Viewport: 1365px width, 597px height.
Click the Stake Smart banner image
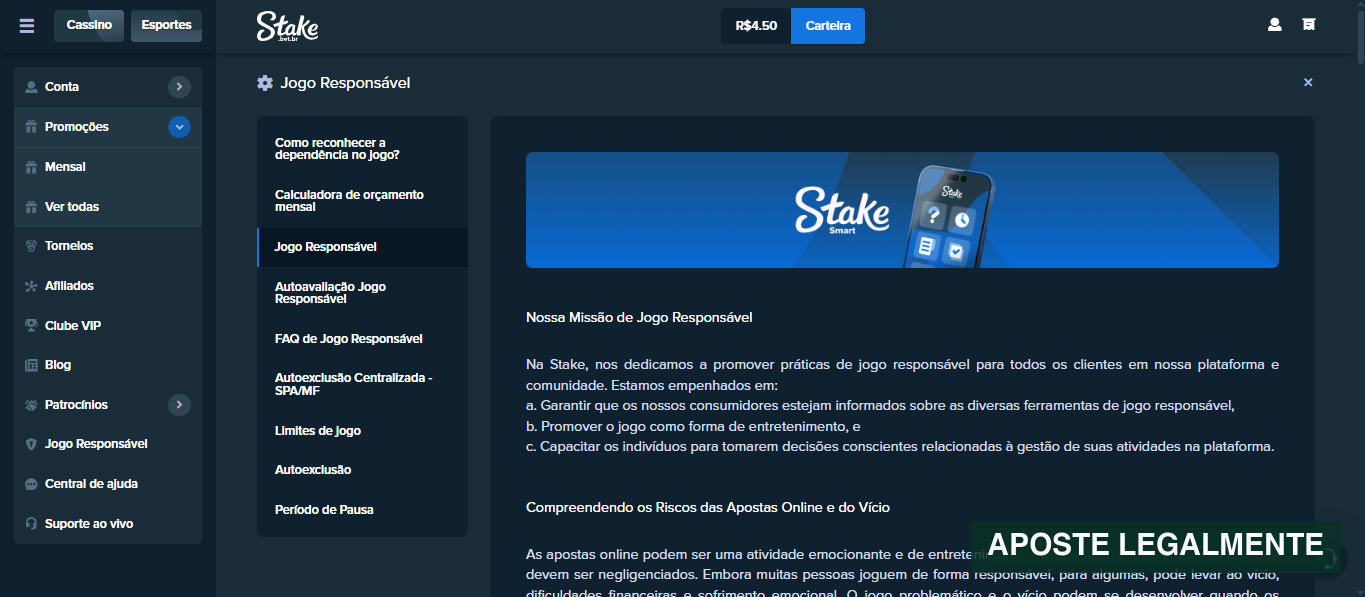[x=902, y=210]
